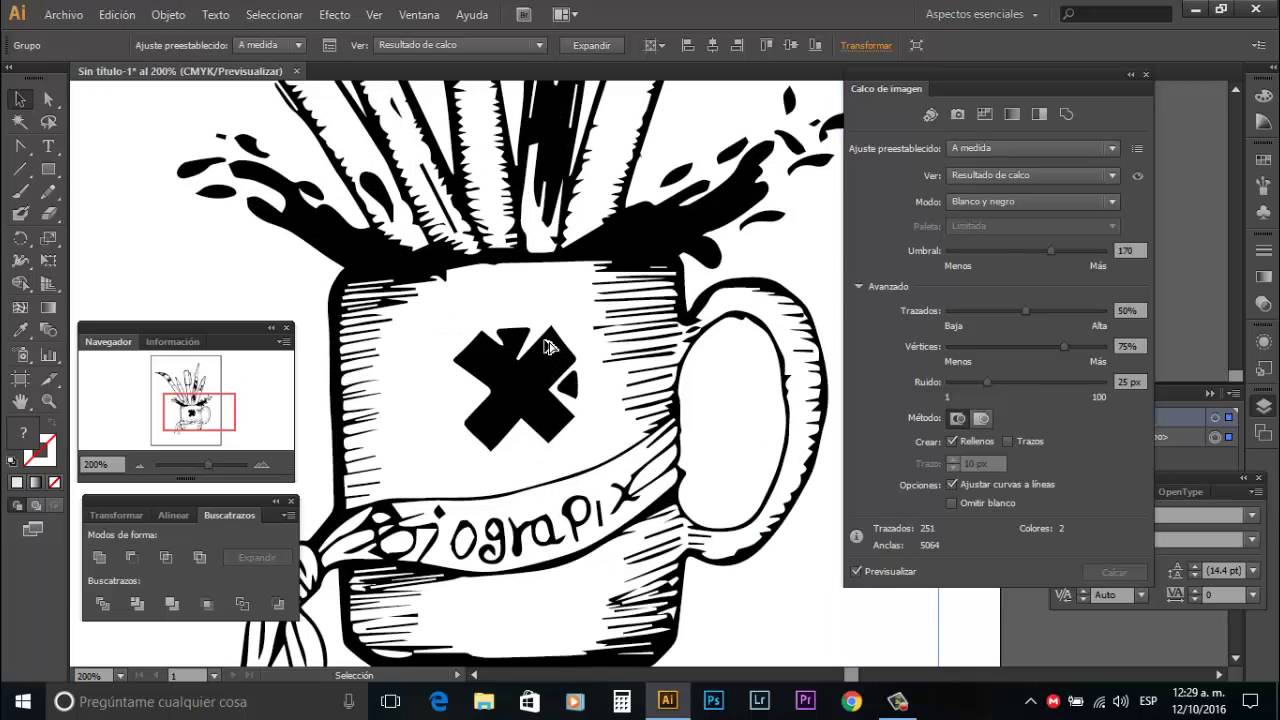Toggle the Rellenos checkbox
1280x720 pixels.
click(x=952, y=441)
